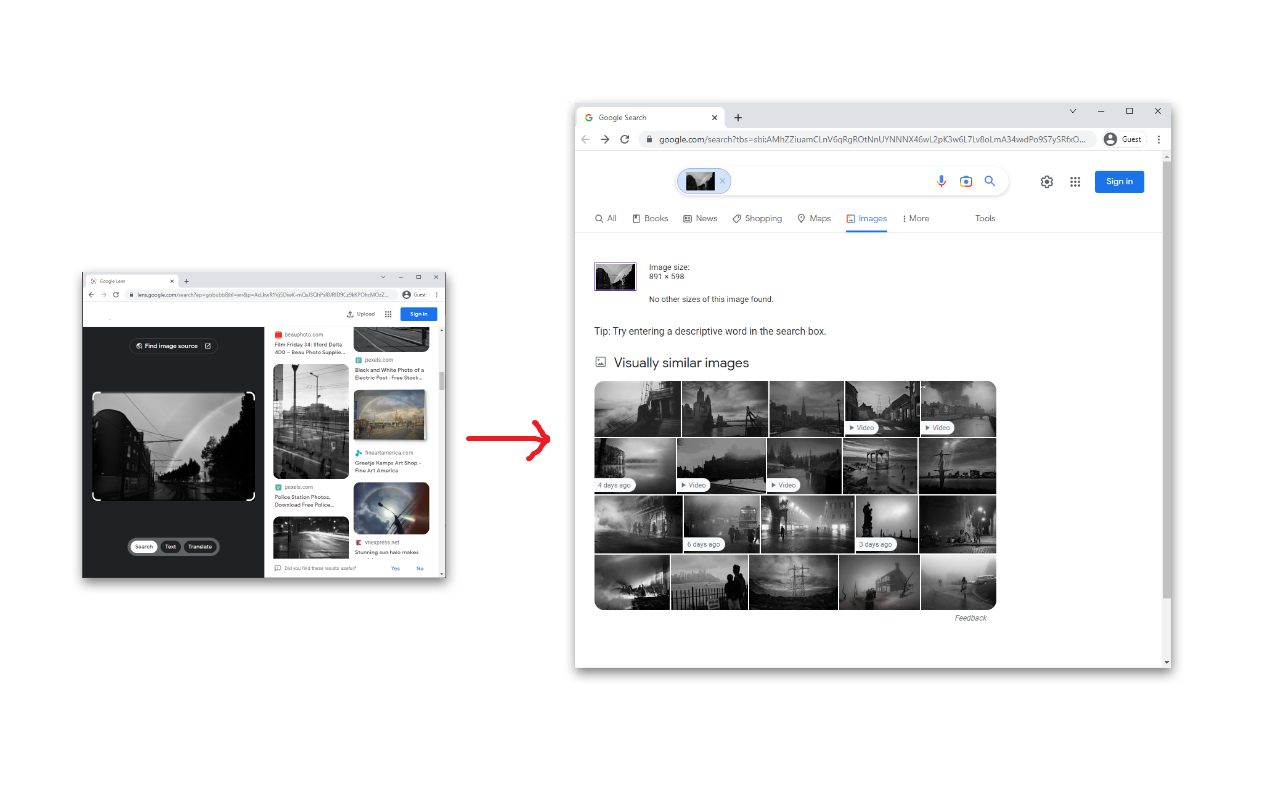1280x800 pixels.
Task: Click the Google Search page scrollbar
Action: (1166, 380)
